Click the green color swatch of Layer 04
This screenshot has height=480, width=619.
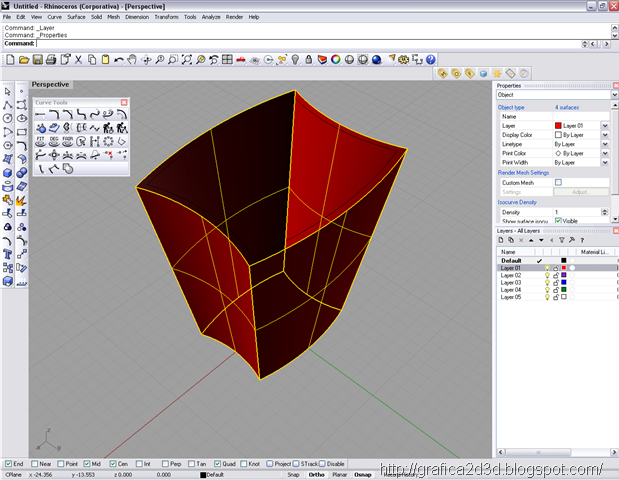coord(564,290)
